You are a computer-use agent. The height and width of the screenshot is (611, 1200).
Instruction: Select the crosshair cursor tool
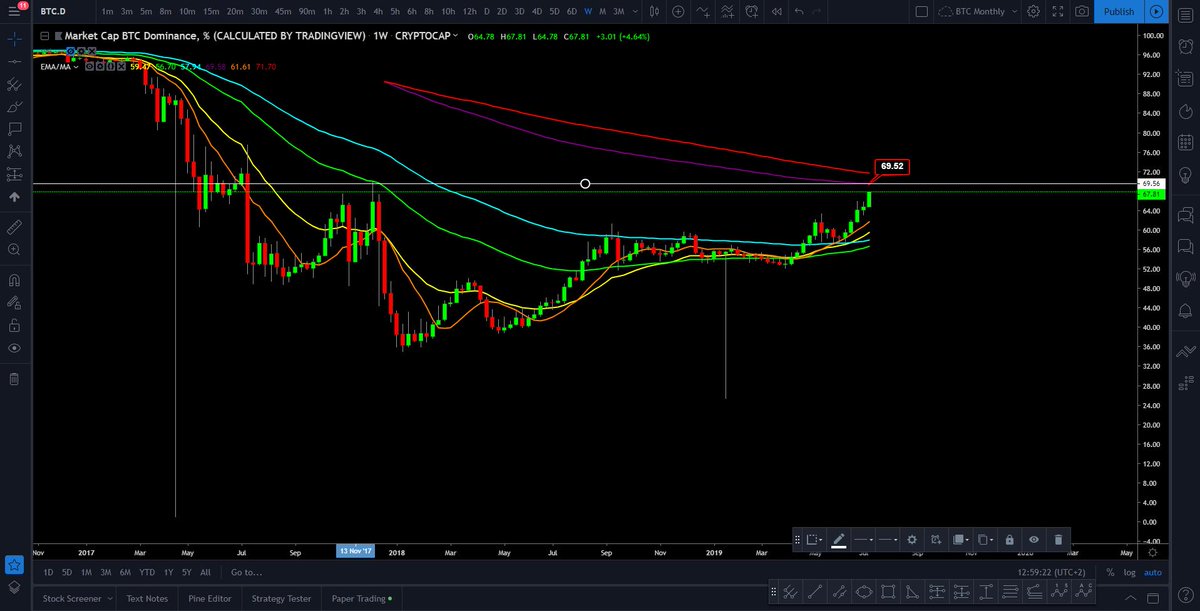14,40
